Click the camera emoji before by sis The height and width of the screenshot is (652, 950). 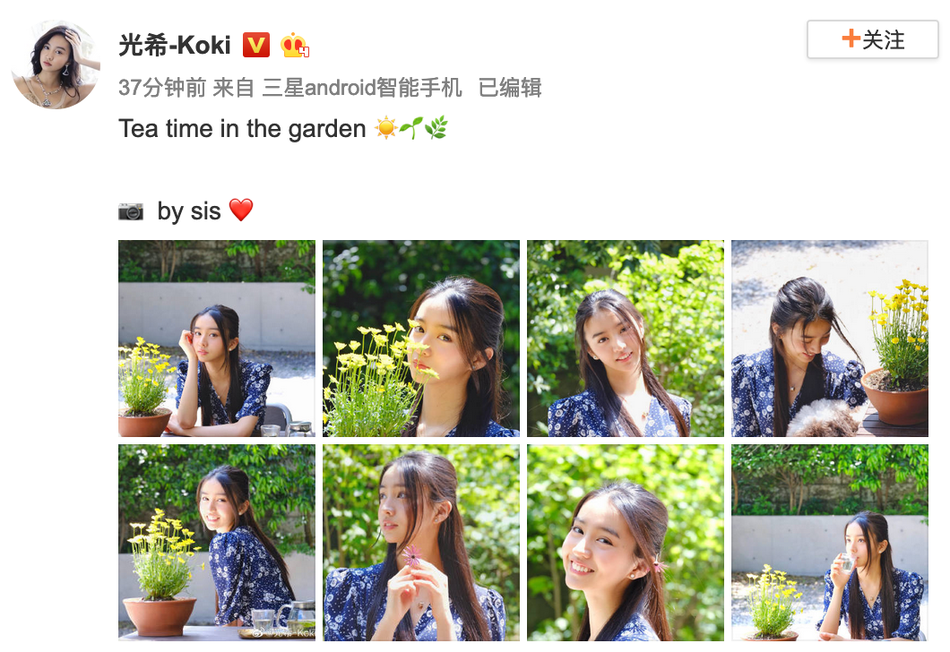pyautogui.click(x=131, y=211)
